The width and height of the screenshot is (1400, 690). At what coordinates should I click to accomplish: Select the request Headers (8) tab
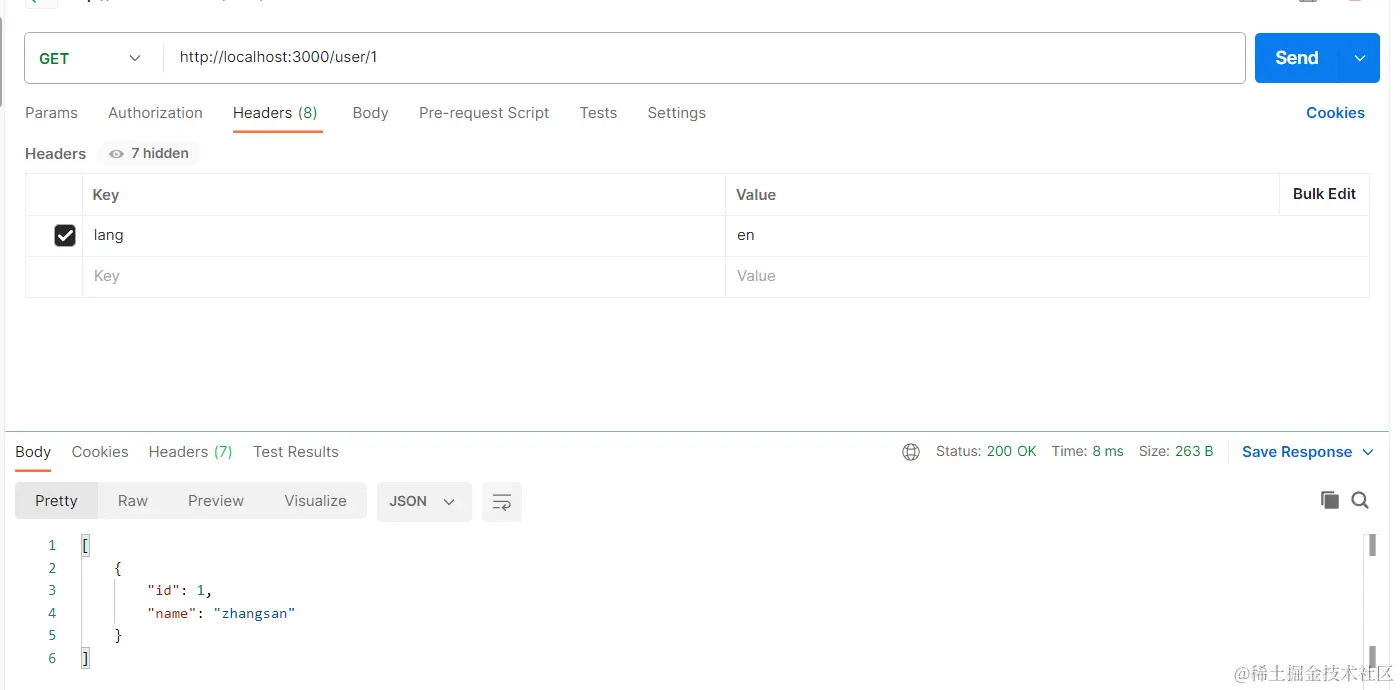click(x=275, y=113)
